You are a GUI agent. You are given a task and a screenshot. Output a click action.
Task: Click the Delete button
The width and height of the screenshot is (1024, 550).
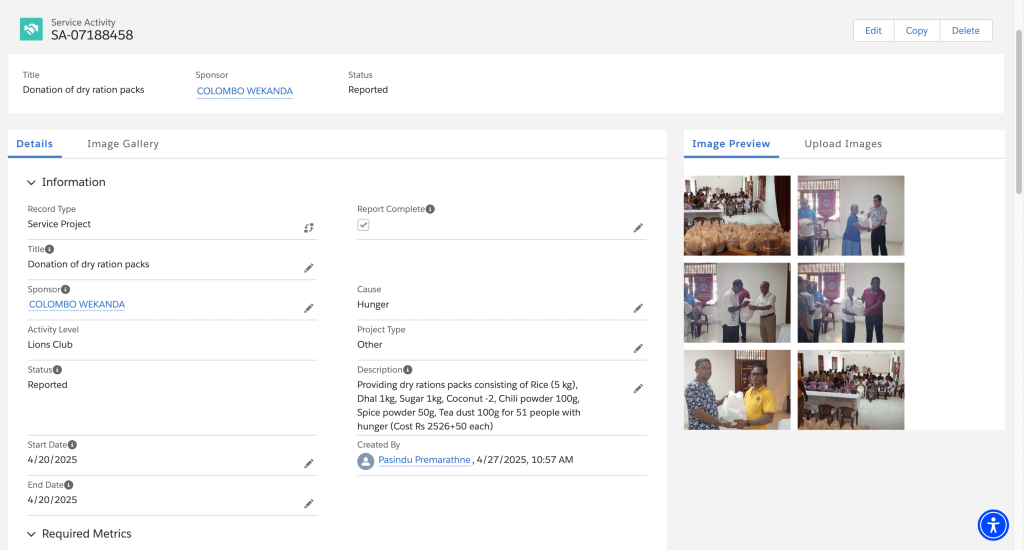(965, 31)
